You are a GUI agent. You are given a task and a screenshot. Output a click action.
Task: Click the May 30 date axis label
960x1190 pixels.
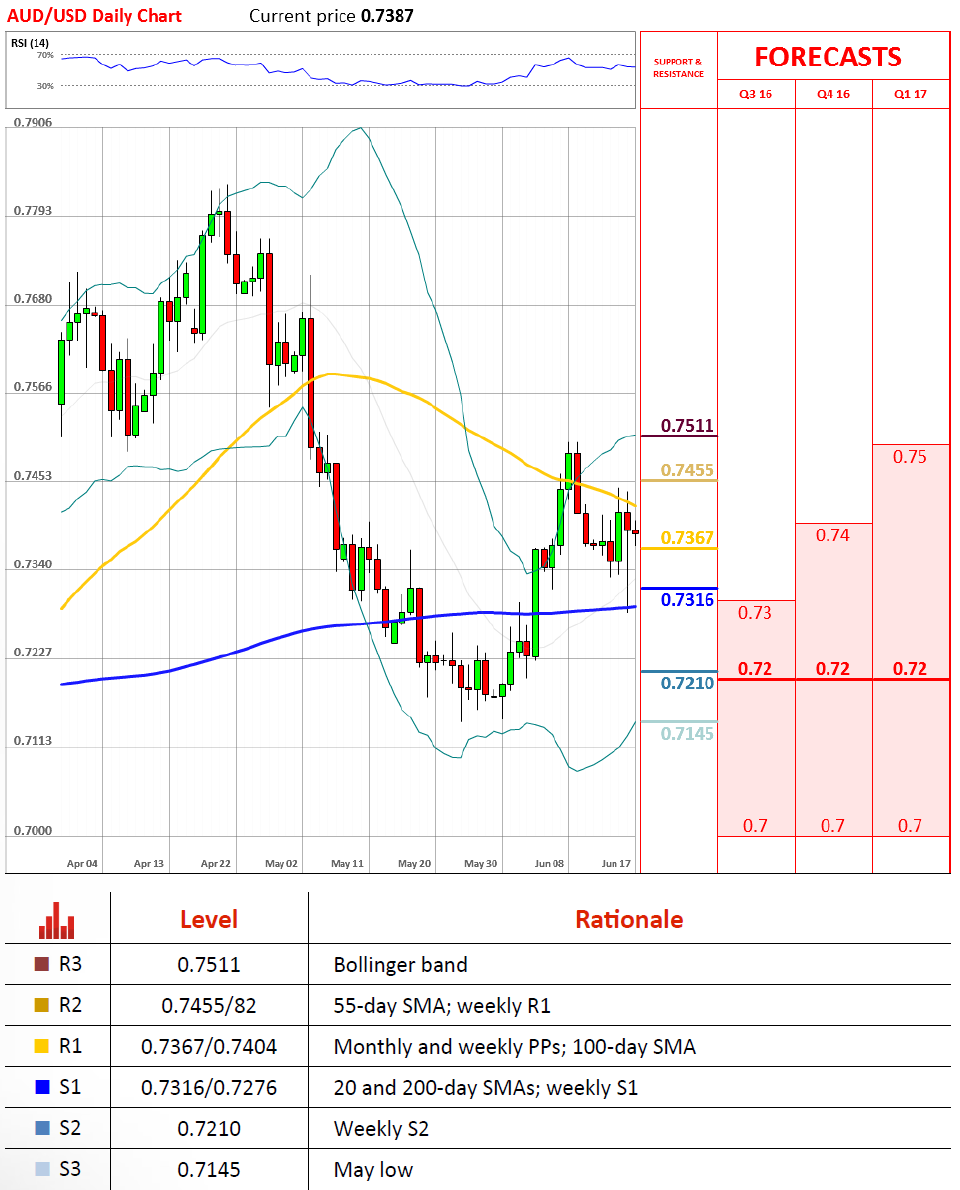[x=481, y=864]
